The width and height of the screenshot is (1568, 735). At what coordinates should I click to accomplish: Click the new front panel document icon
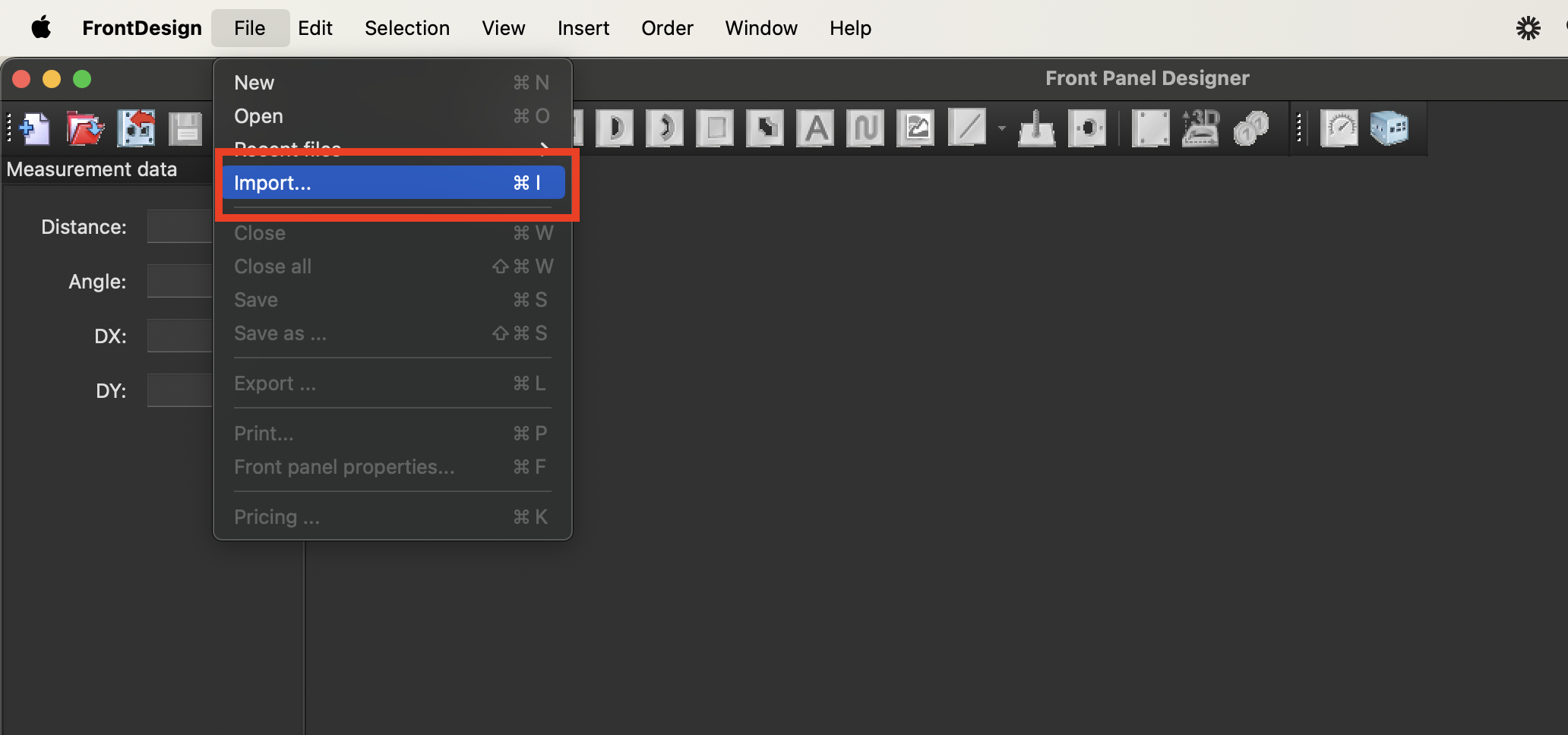35,128
